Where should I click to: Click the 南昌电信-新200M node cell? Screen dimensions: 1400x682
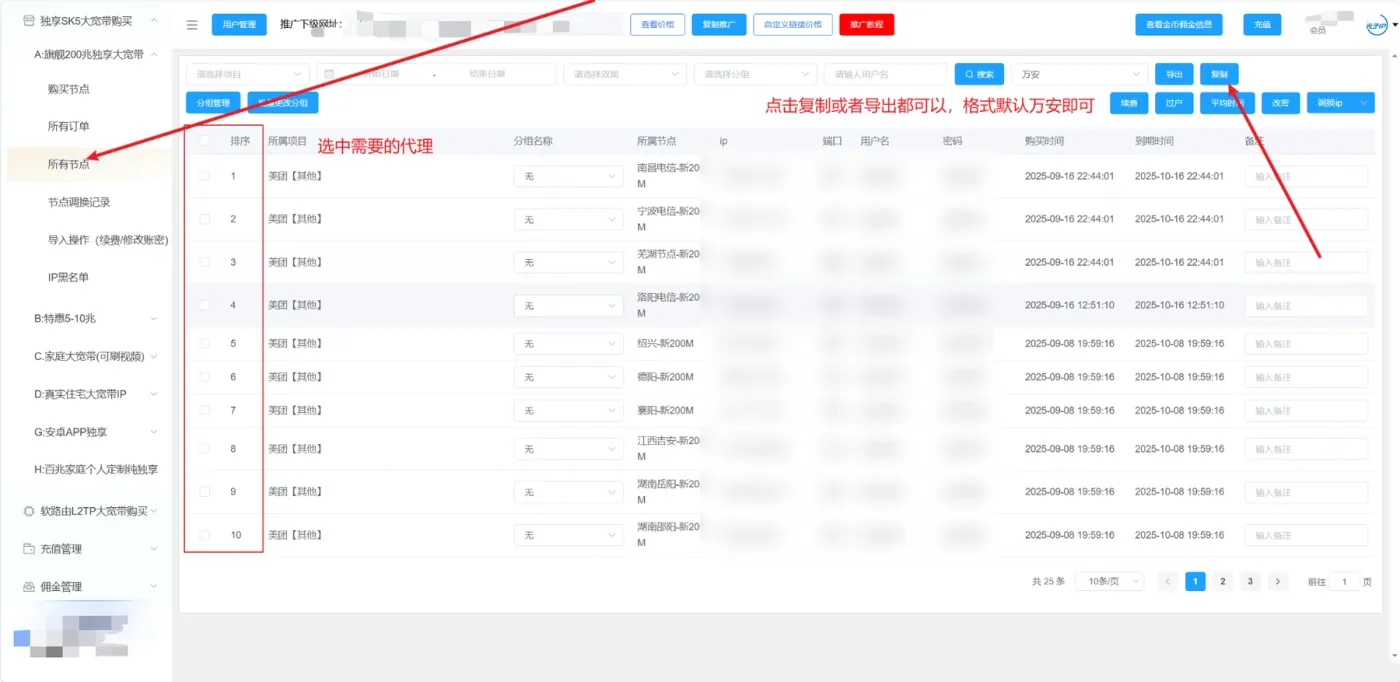[x=669, y=176]
